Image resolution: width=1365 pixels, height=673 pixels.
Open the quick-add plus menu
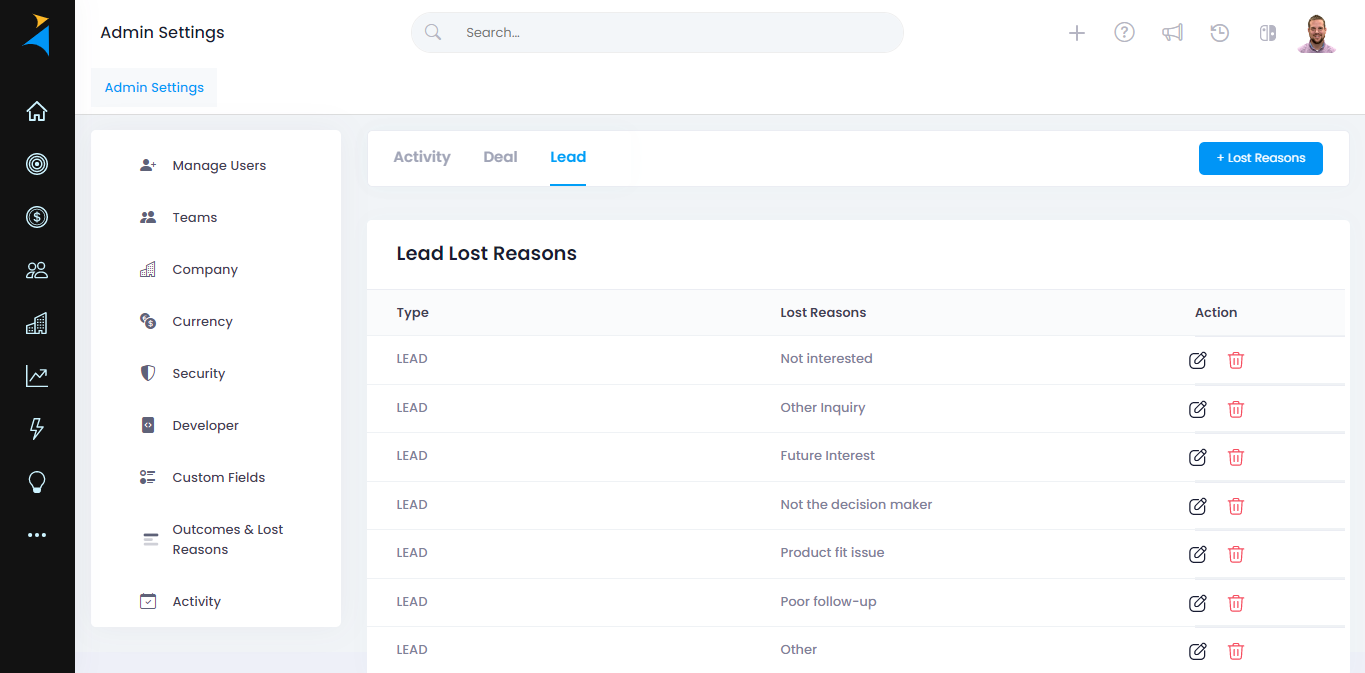[1077, 32]
